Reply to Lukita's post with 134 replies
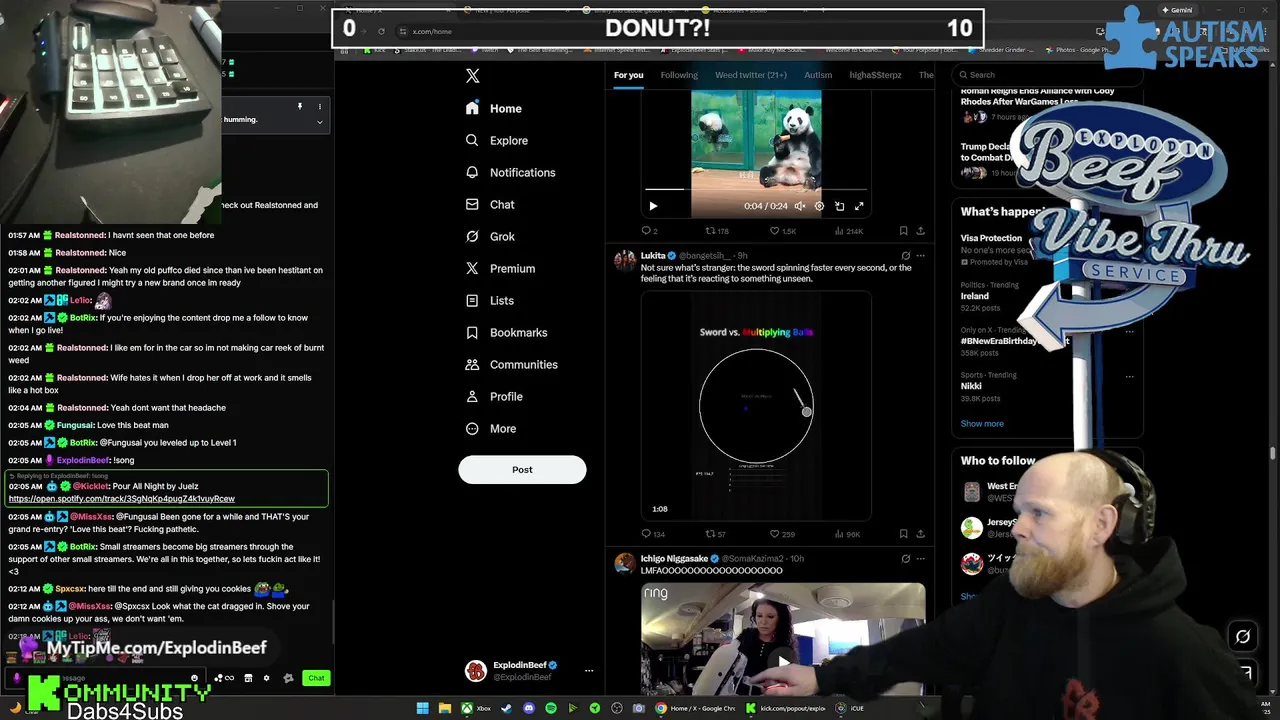This screenshot has height=720, width=1280. coord(652,534)
